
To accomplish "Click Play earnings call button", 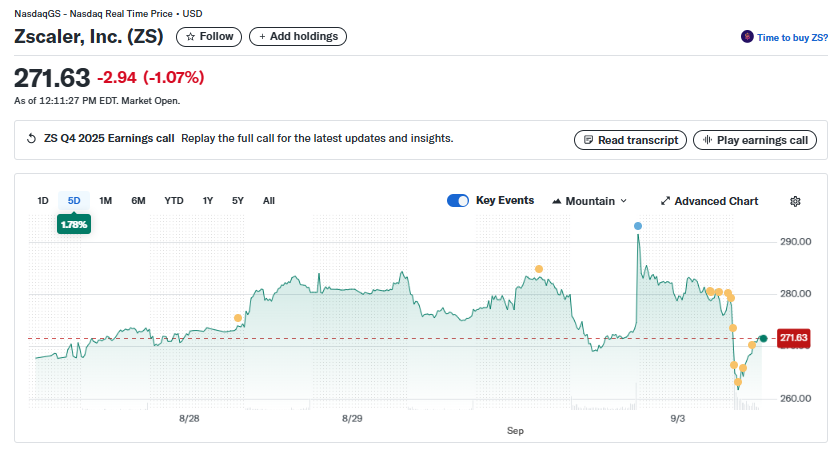I will pos(755,140).
